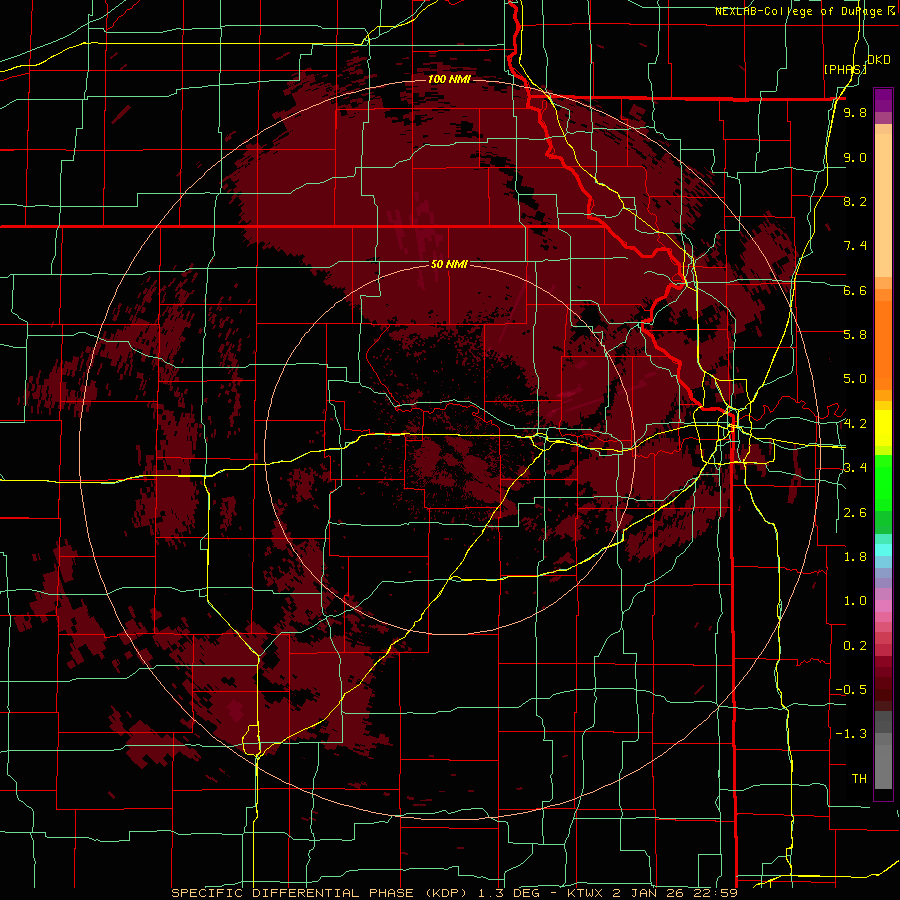The width and height of the screenshot is (900, 900).
Task: Pick the bright yellow color bar segment
Action: pos(883,428)
